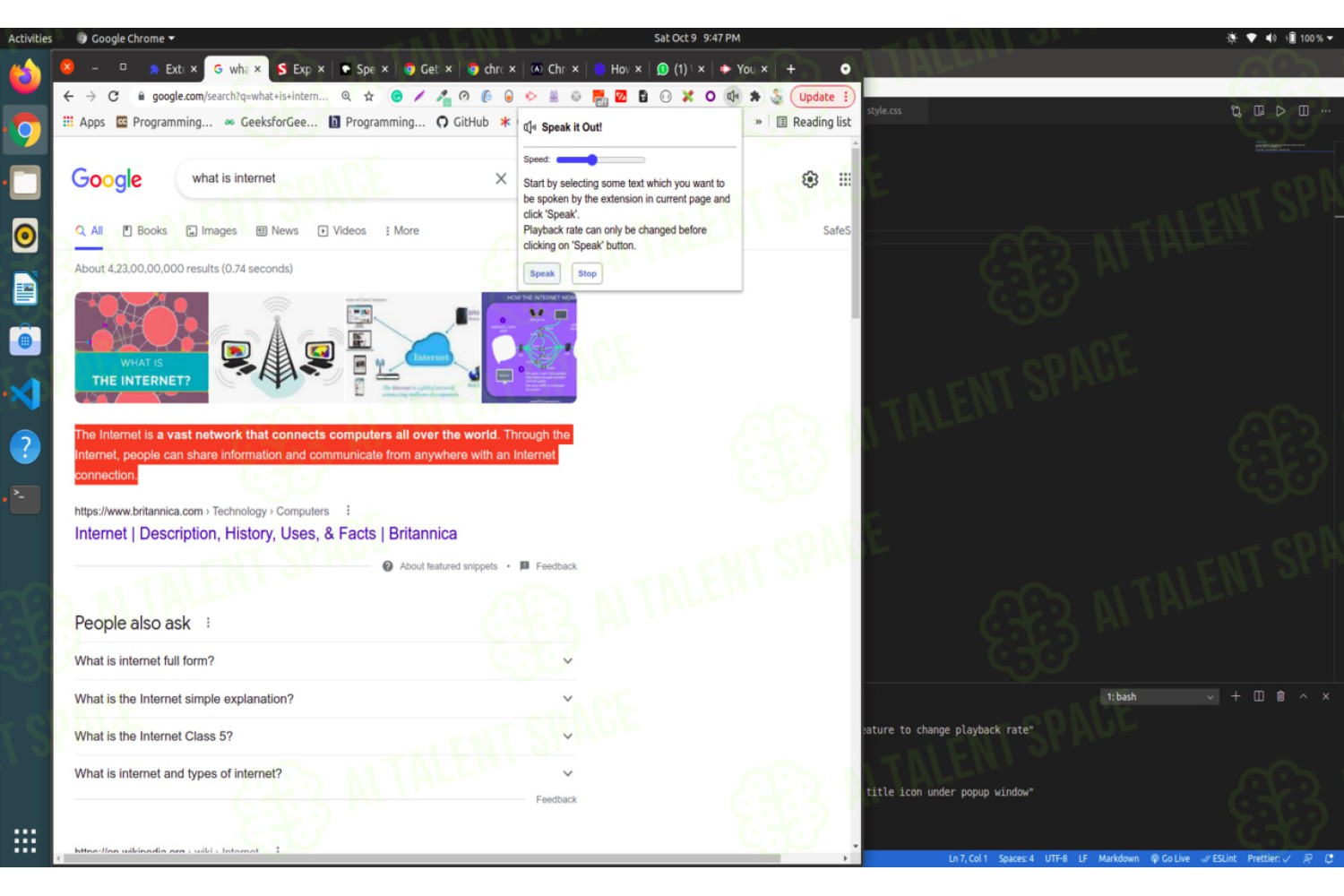The image size is (1344, 896).
Task: Click the Stop button in extension popup
Action: [587, 273]
